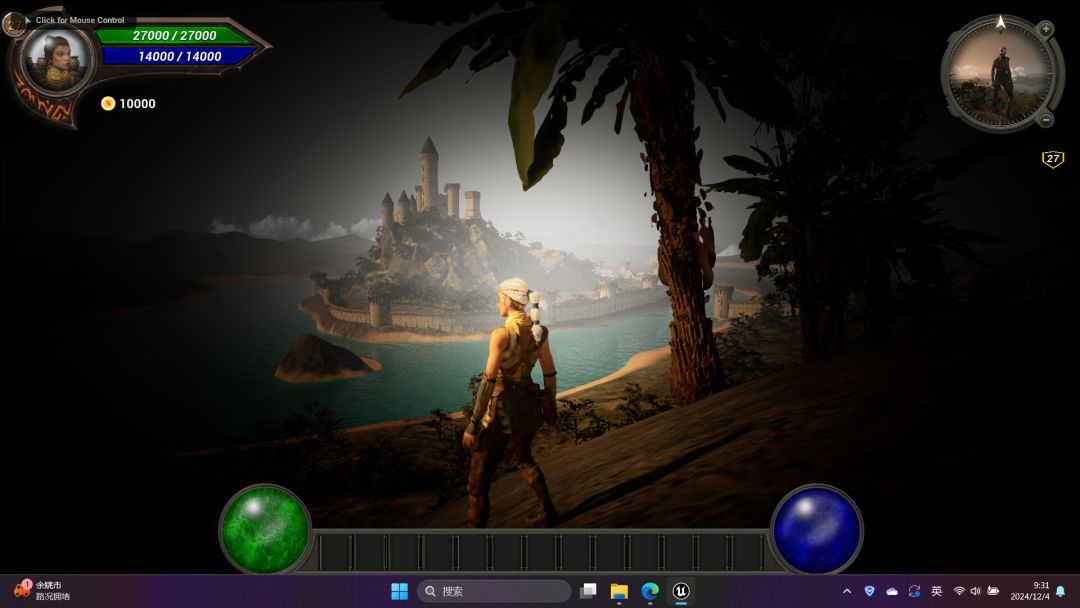Viewport: 1080px width, 608px height.
Task: Click the level badge above the portrait
Action: pyautogui.click(x=14, y=25)
